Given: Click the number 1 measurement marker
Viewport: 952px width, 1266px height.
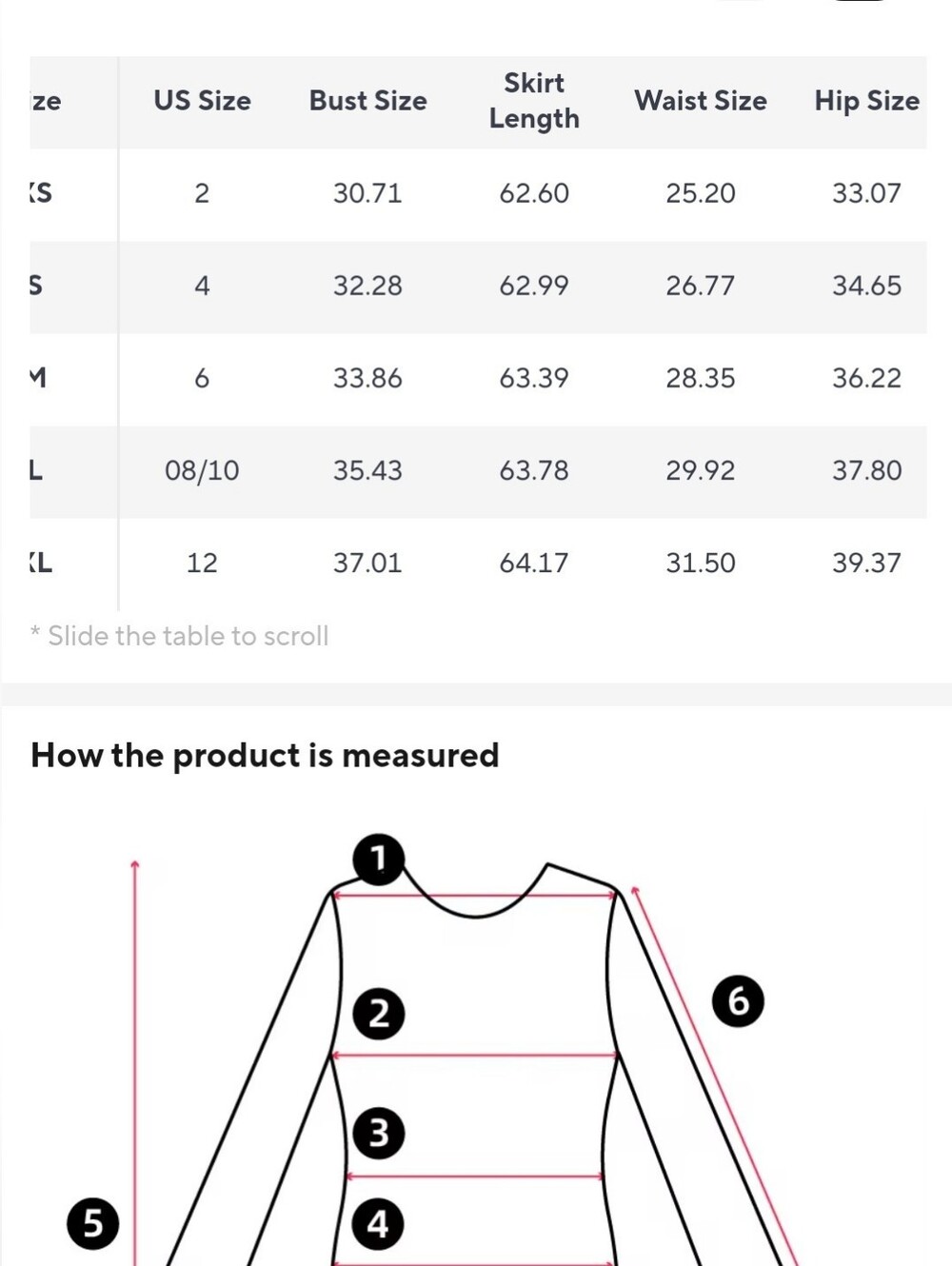Looking at the screenshot, I should point(379,860).
